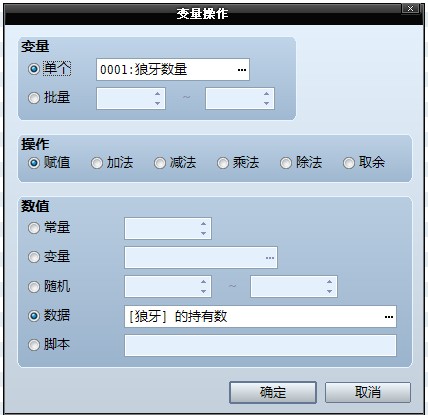428x415 pixels.
Task: Choose the 乘法 (multiply) operation
Action: pyautogui.click(x=223, y=163)
